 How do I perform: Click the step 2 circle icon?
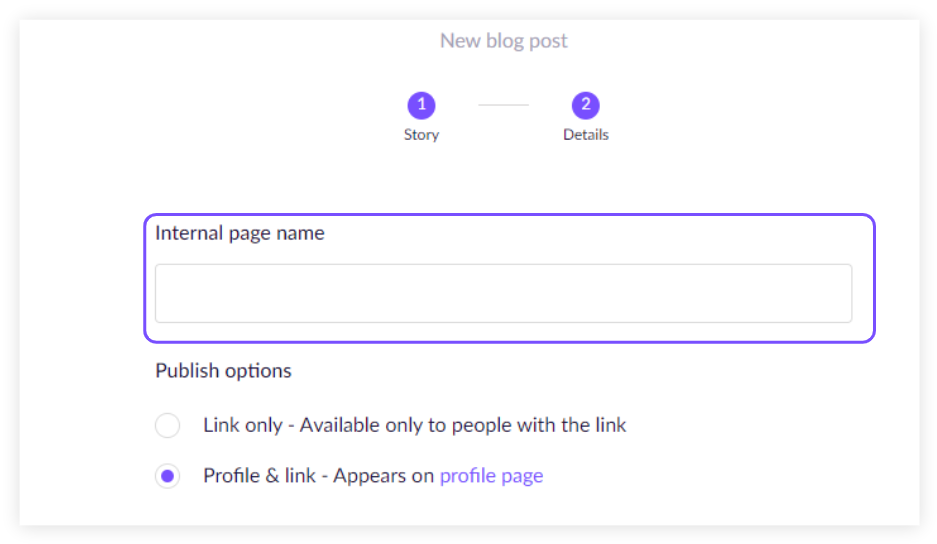585,105
